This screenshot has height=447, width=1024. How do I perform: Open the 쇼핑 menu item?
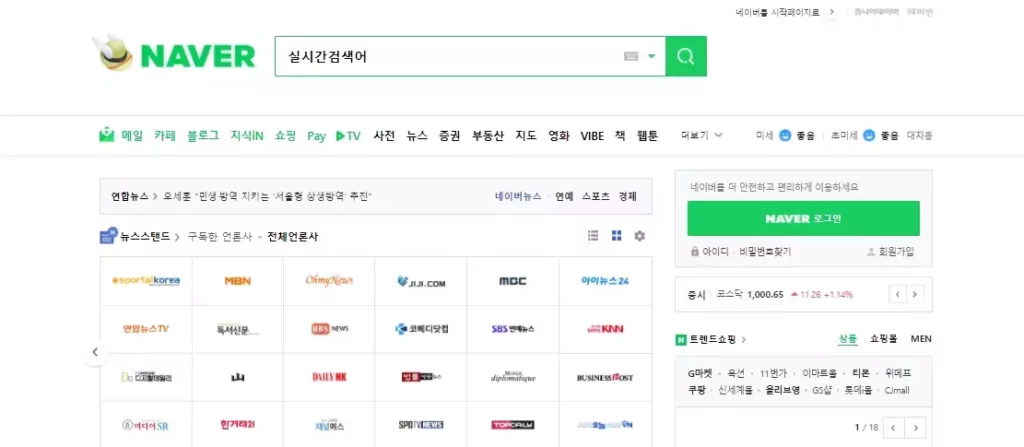tap(285, 136)
